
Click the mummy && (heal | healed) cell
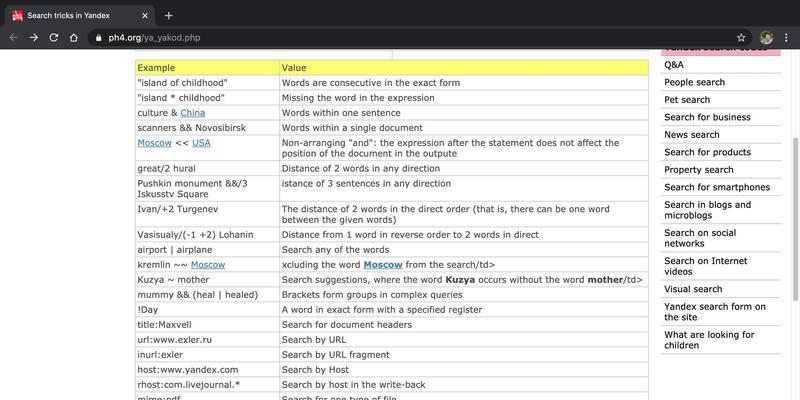tap(208, 295)
